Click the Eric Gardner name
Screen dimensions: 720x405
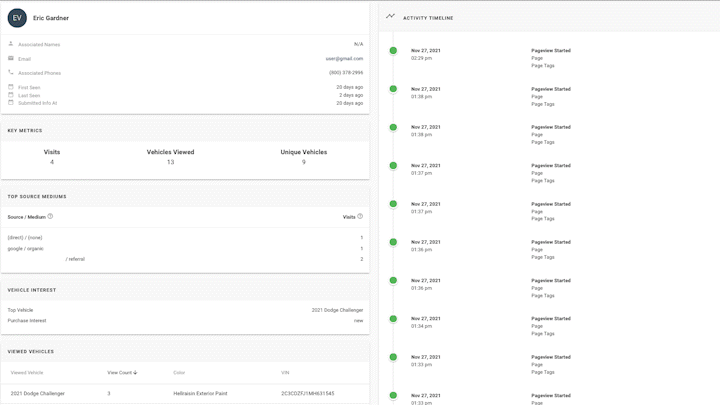pos(51,18)
